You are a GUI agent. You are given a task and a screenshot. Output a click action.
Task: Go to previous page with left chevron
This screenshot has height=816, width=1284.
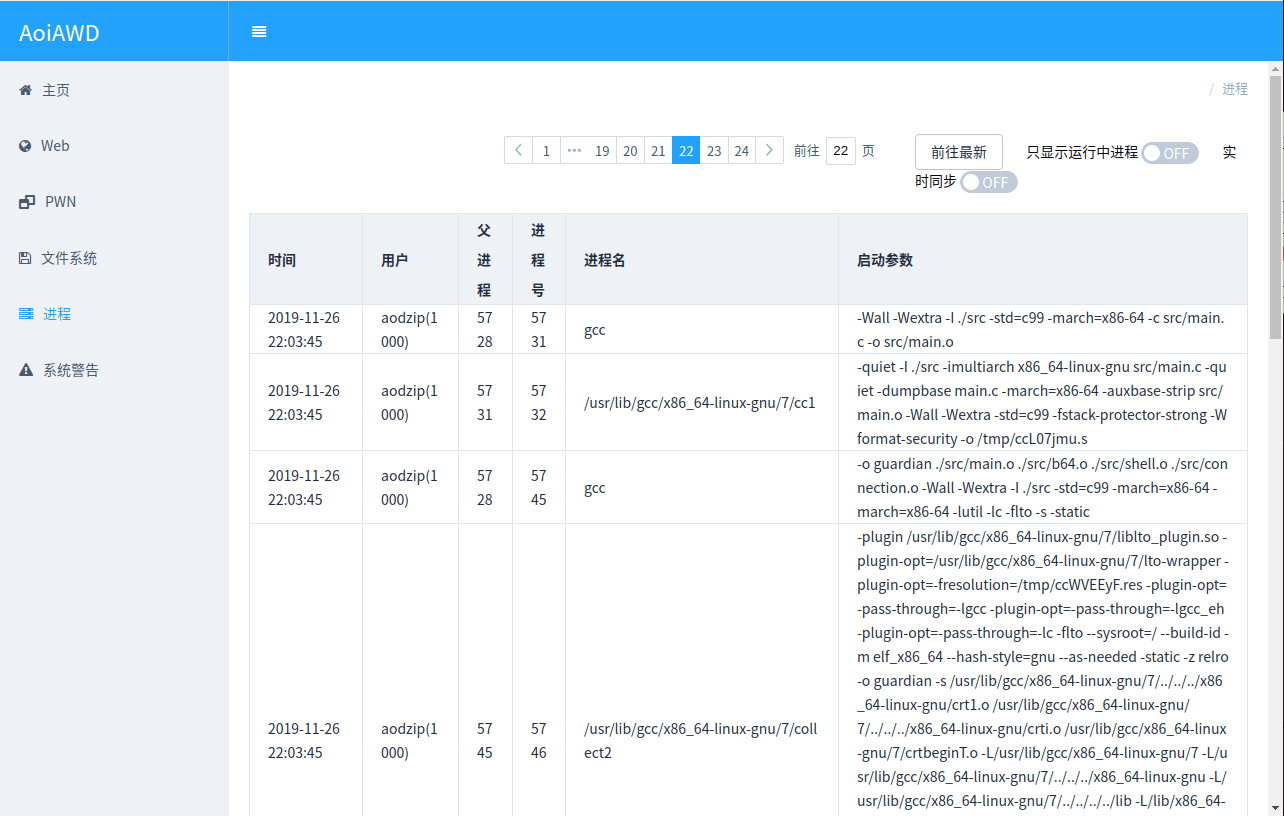click(518, 151)
